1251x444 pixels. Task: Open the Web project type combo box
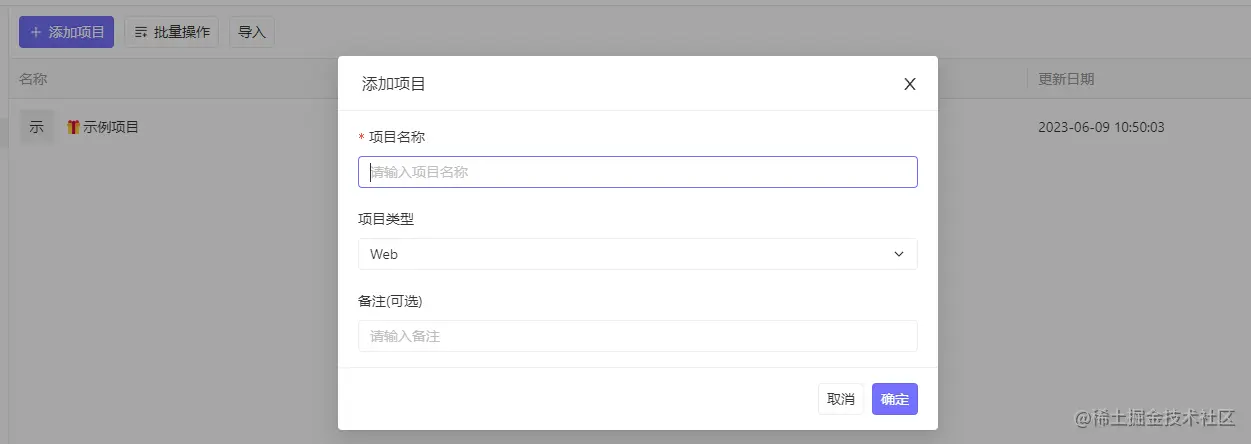tap(638, 254)
